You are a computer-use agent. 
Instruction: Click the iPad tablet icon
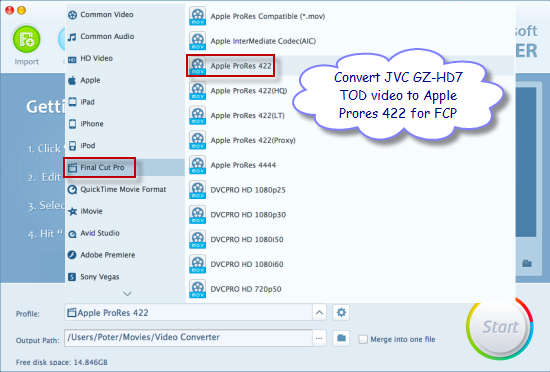(72, 102)
